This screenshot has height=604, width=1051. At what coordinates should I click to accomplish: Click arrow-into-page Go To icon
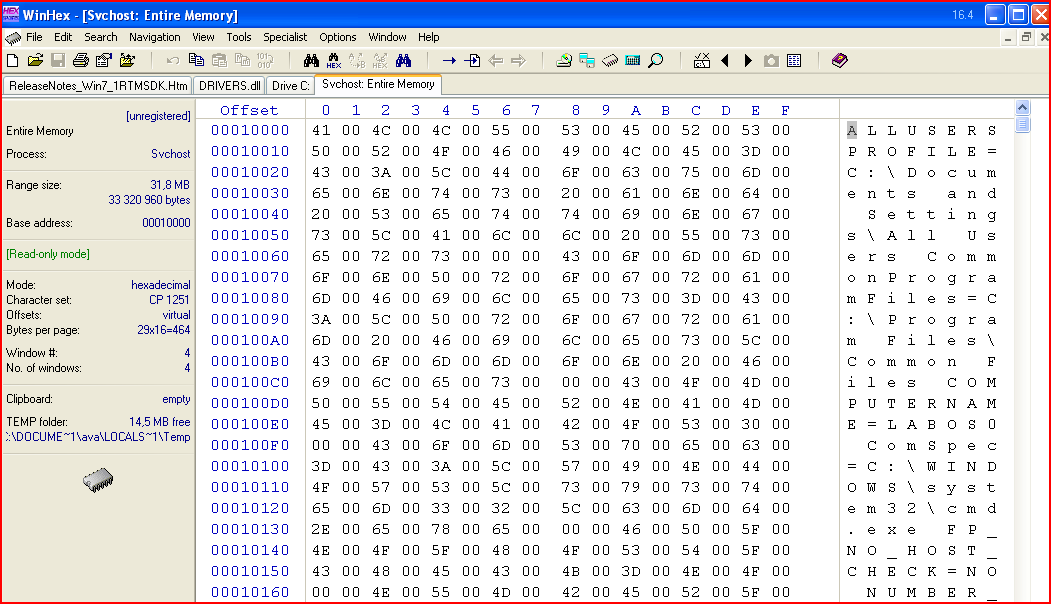[472, 61]
